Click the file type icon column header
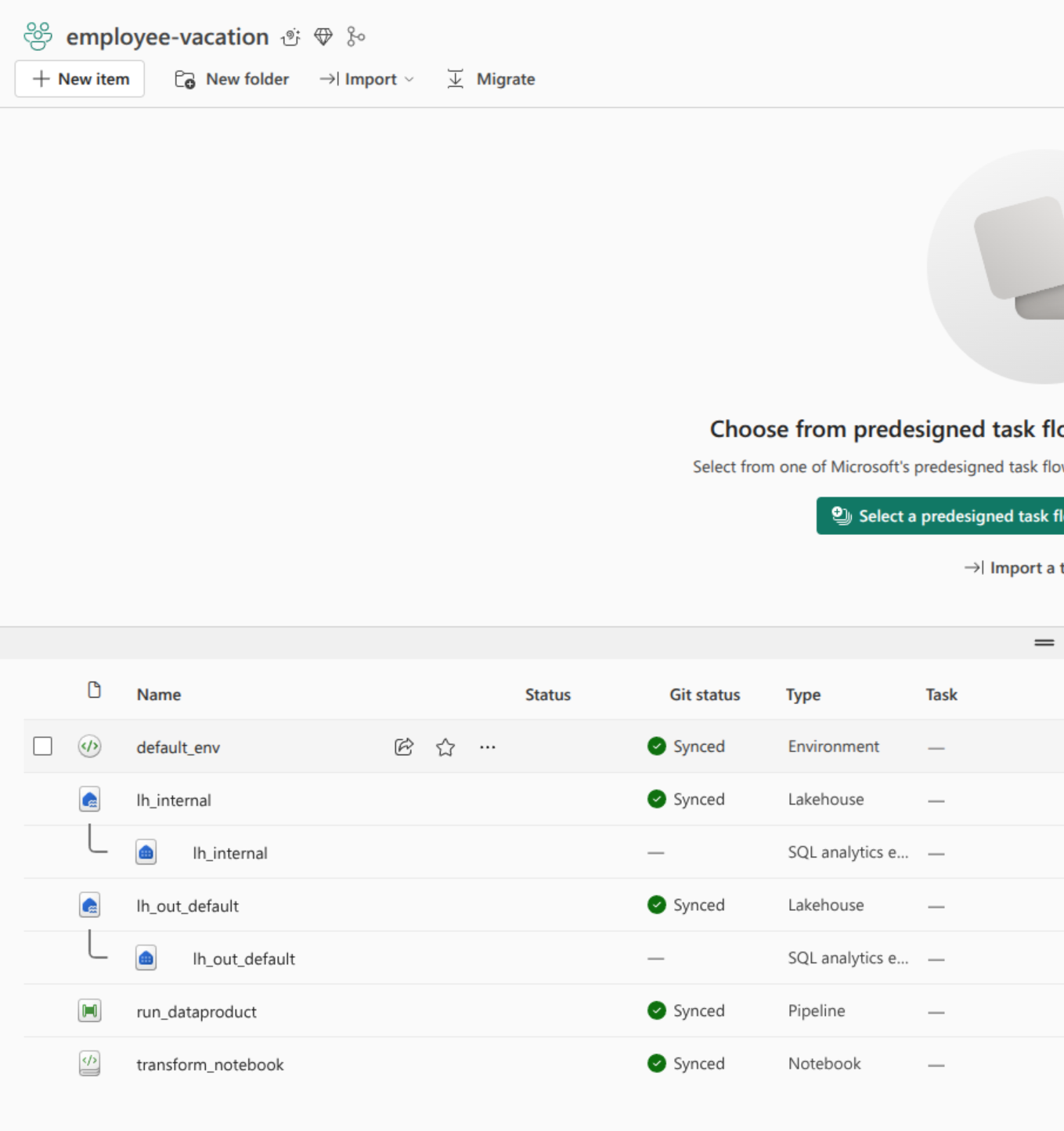The image size is (1064, 1131). [x=94, y=690]
